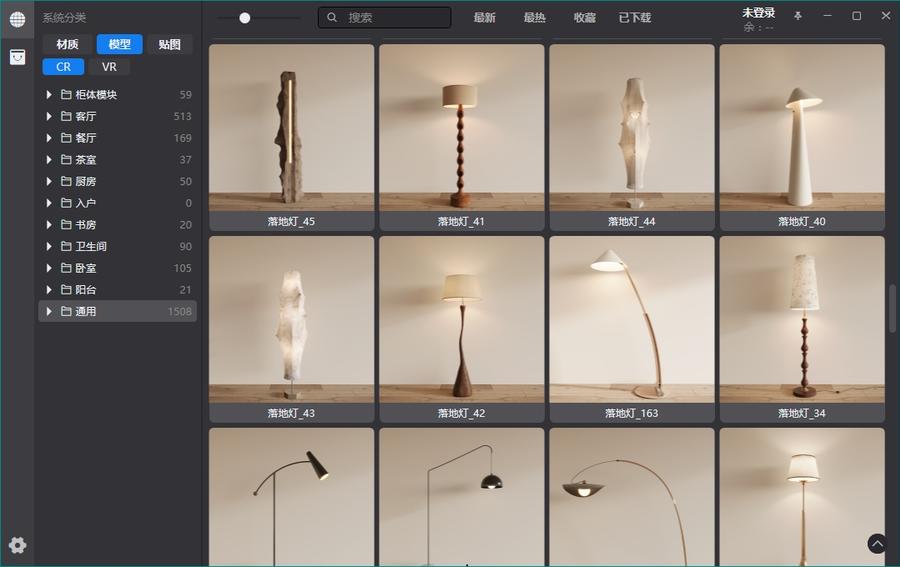Expand the 书房 folder arrow
The image size is (900, 567).
pyautogui.click(x=49, y=224)
